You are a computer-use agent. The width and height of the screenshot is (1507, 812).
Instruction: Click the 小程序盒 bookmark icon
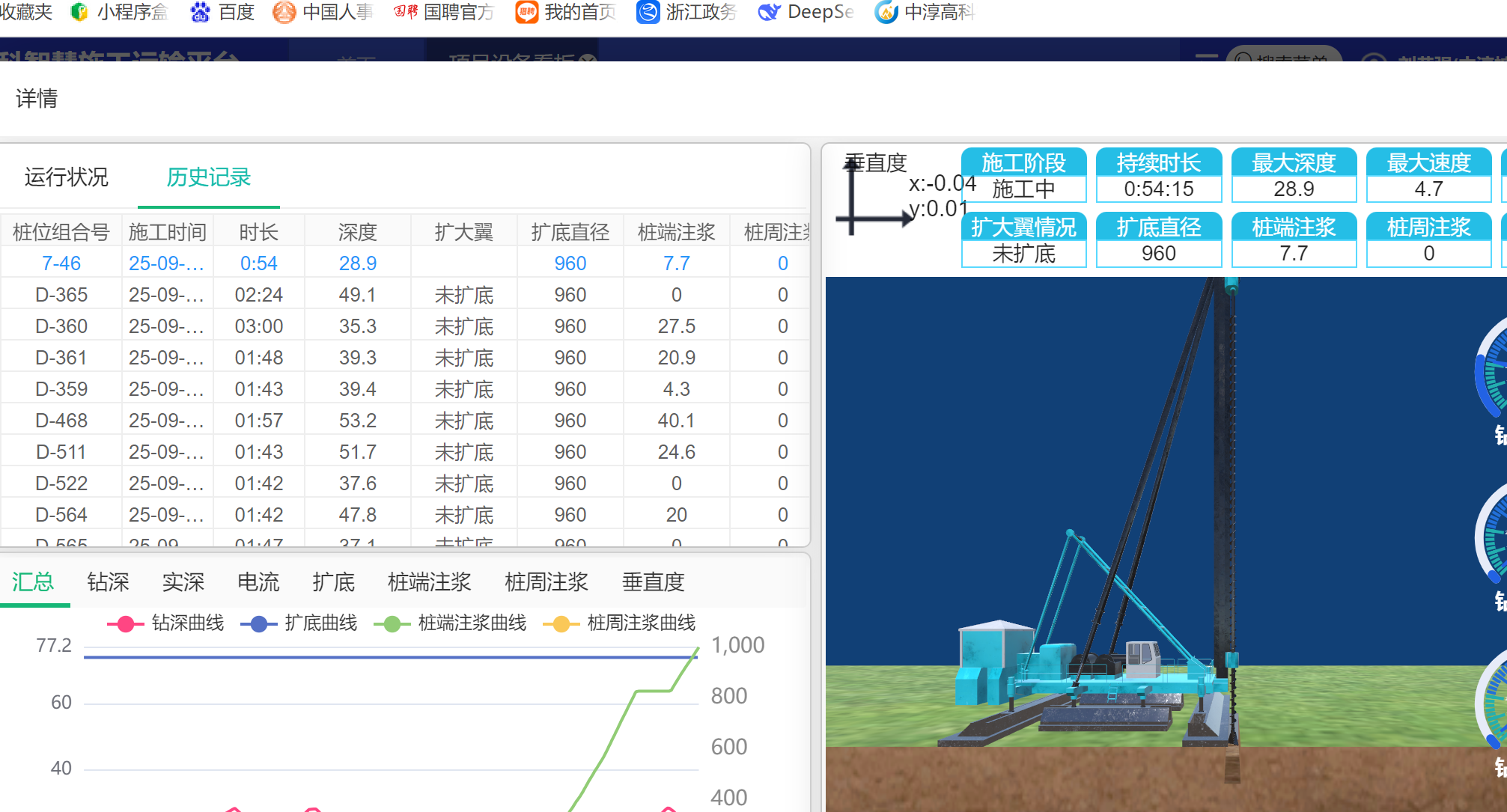[79, 12]
